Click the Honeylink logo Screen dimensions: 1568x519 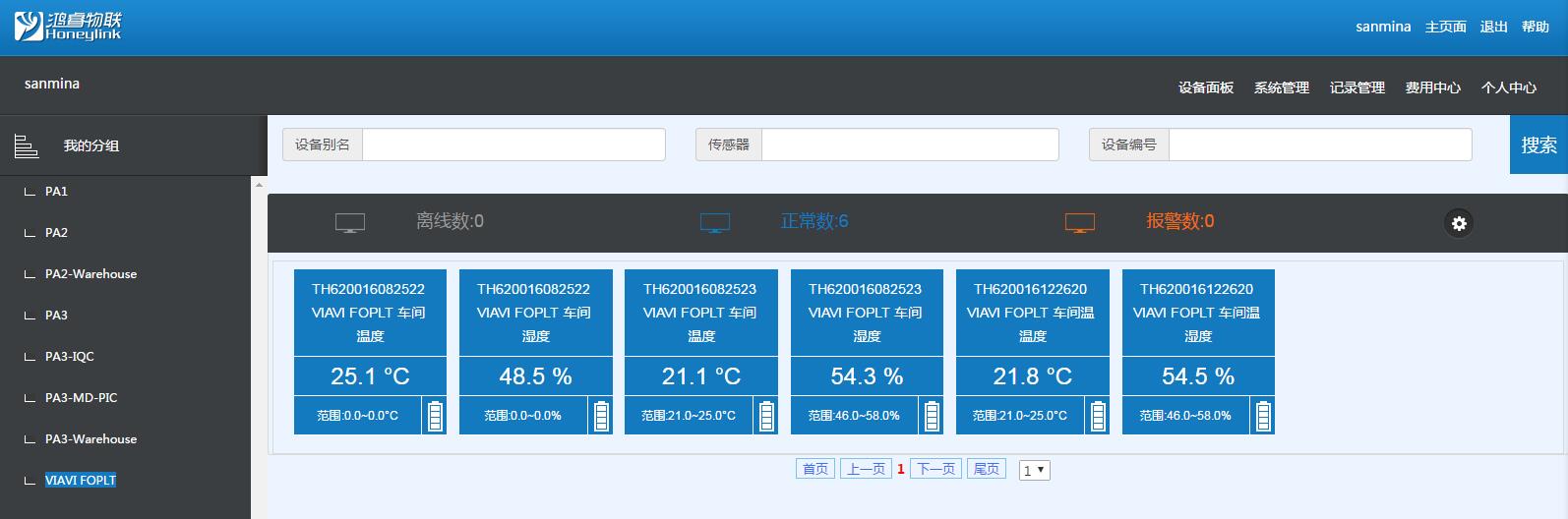click(x=68, y=27)
